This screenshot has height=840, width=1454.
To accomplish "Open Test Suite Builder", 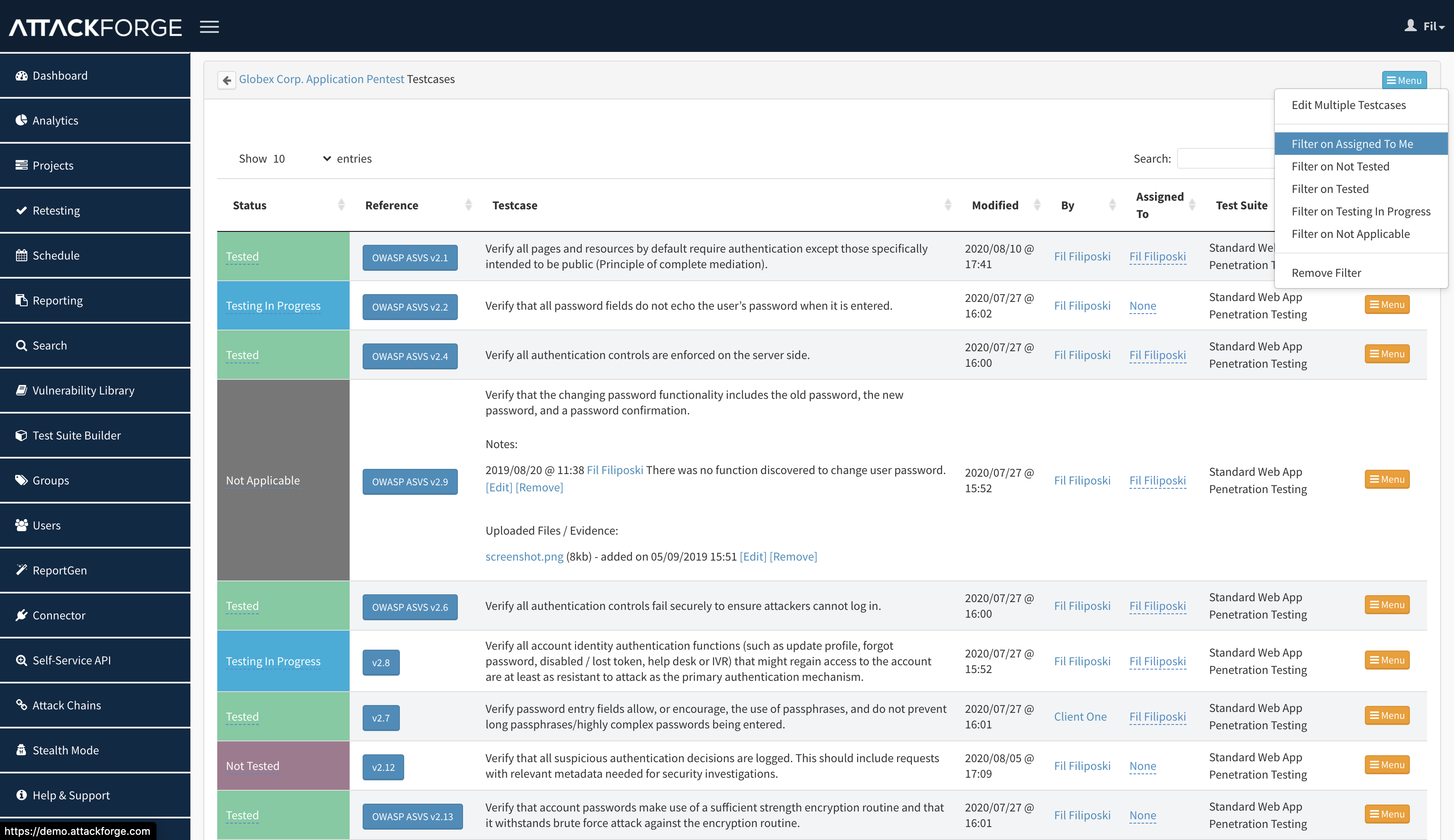I will point(95,436).
